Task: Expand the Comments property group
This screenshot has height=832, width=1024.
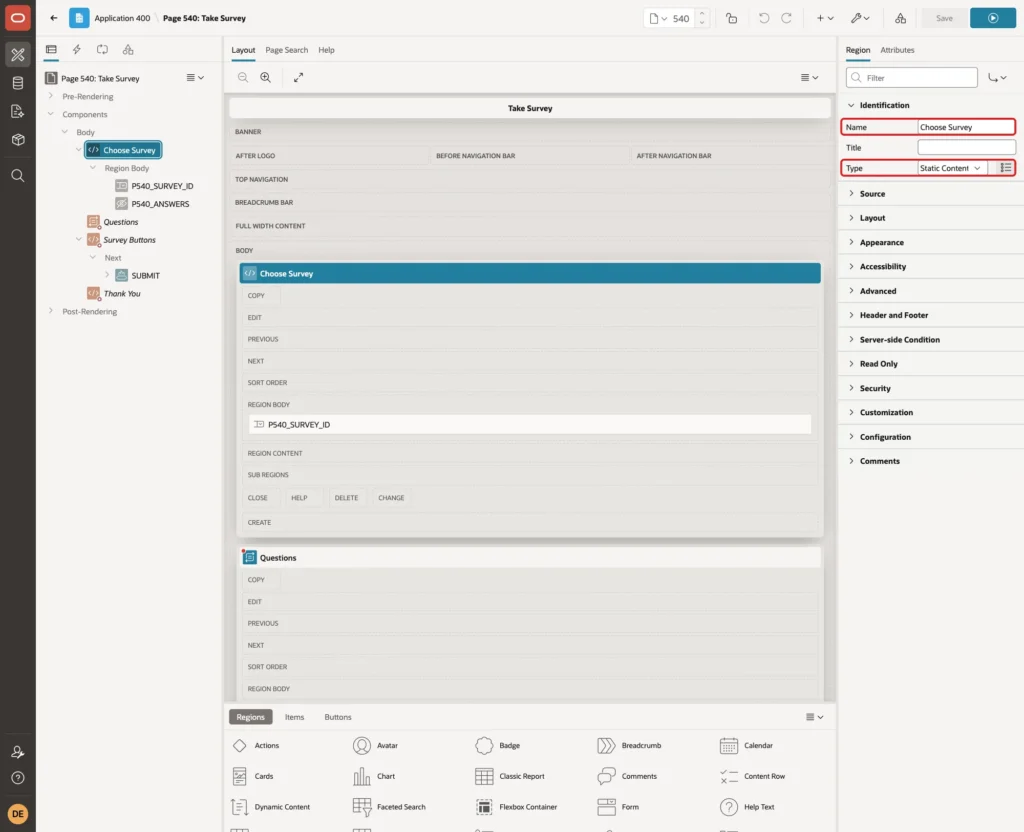Action: tap(851, 460)
